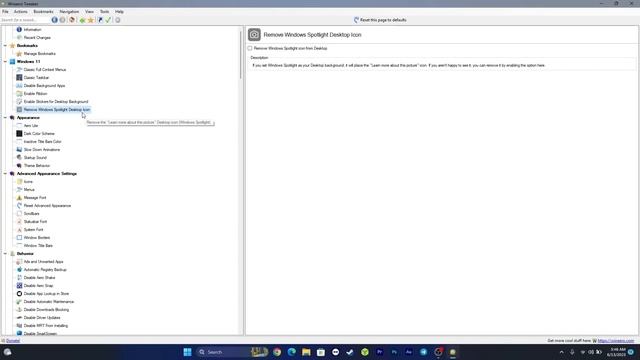Click the Window Borders item icon
Screen dimensions: 640x360
click(x=19, y=238)
